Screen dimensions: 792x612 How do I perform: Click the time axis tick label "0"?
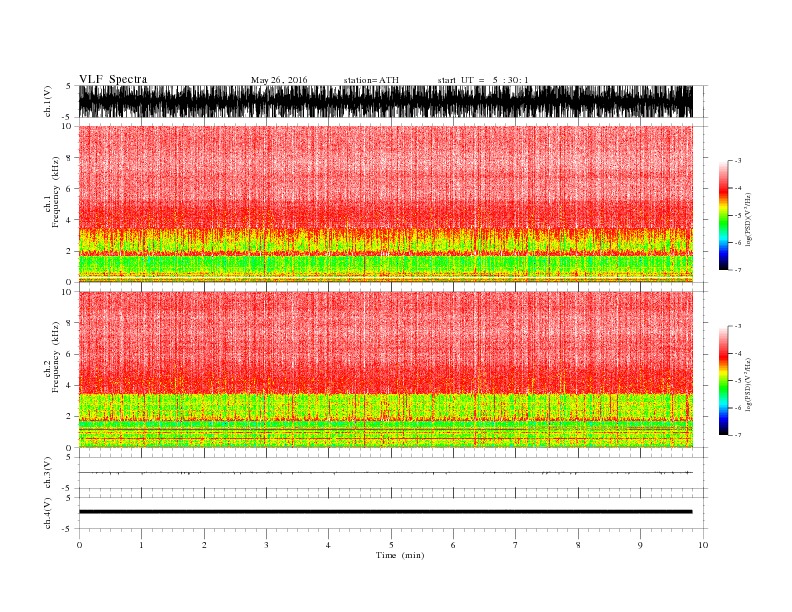click(x=79, y=545)
